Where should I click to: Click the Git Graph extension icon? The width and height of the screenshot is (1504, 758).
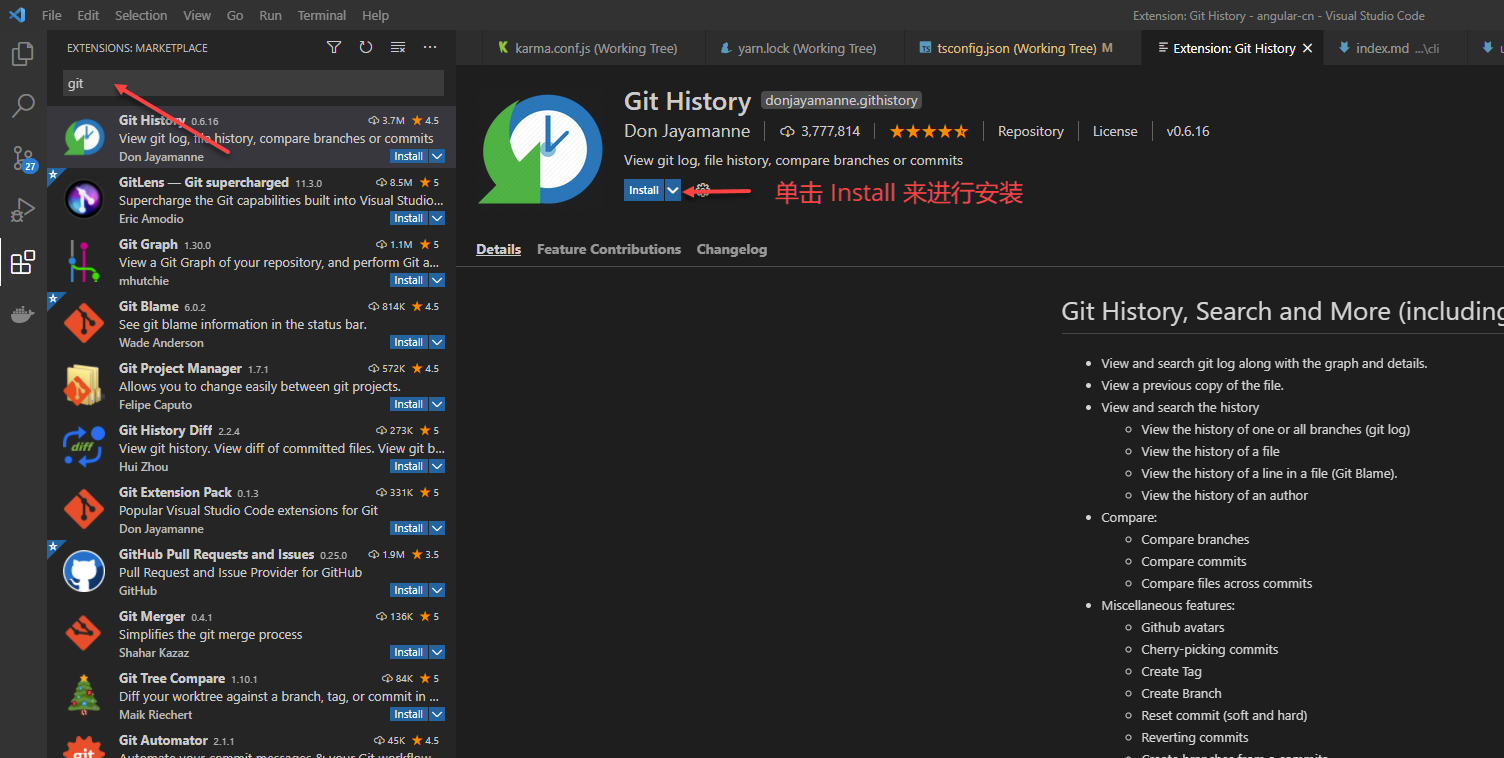[x=84, y=262]
